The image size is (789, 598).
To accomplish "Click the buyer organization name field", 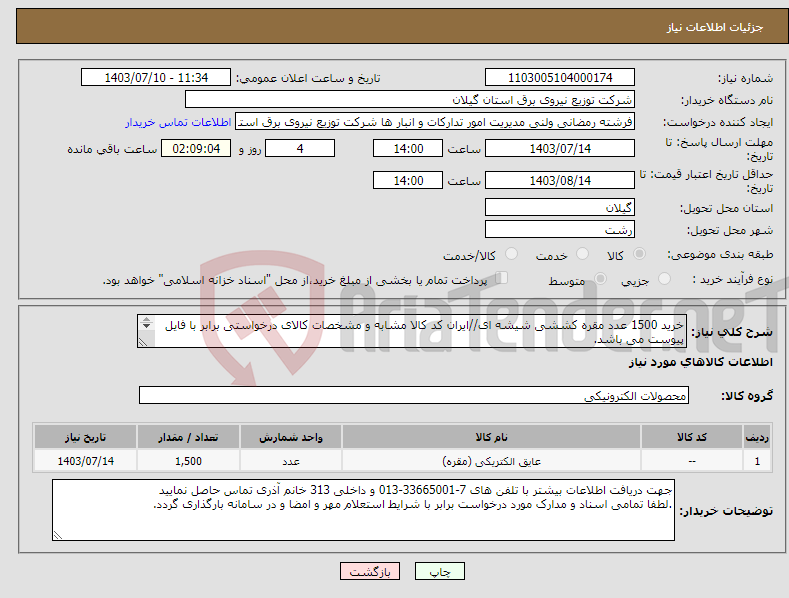I will tap(410, 100).
